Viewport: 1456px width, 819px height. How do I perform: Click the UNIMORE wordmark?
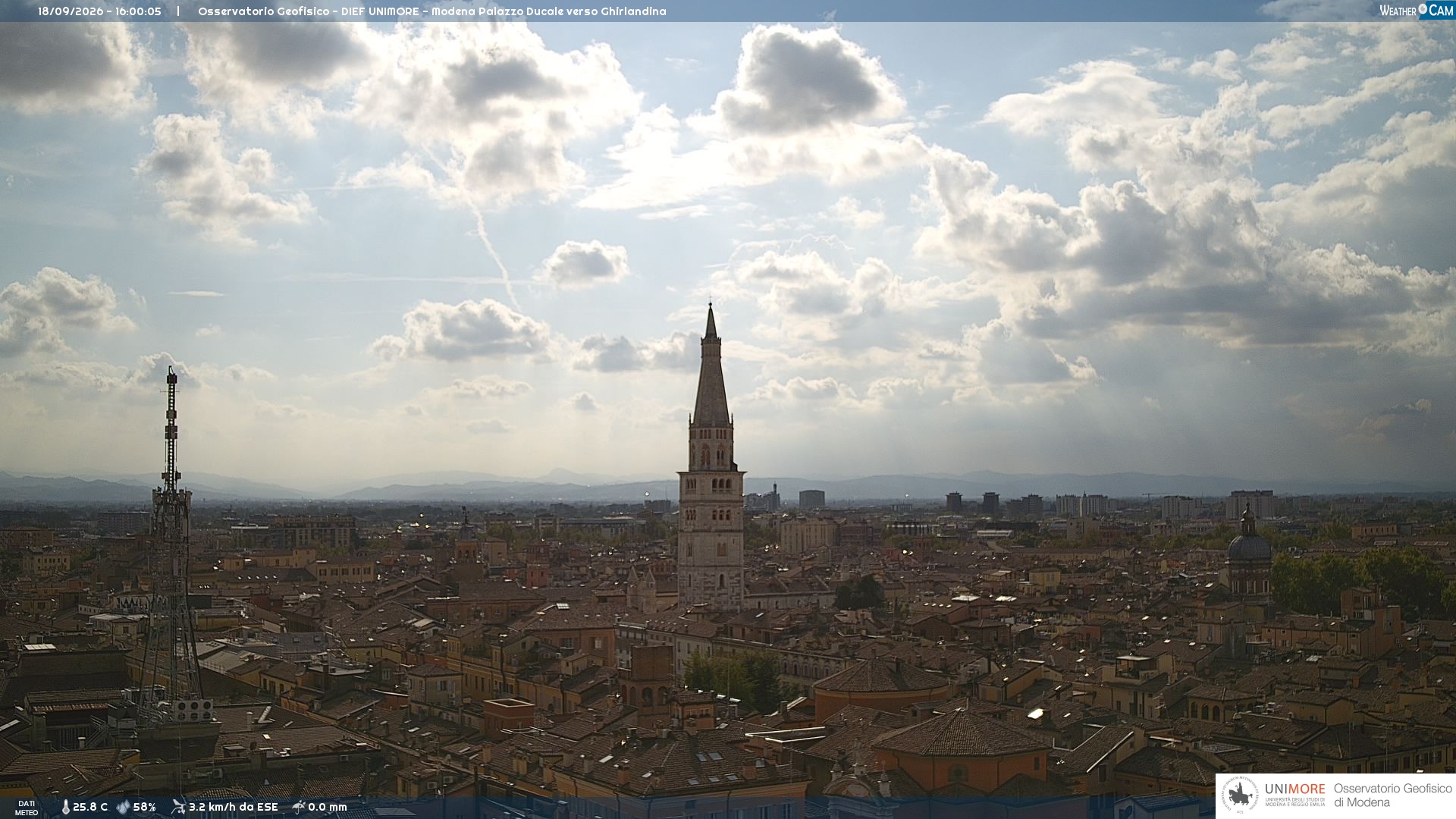click(1294, 789)
